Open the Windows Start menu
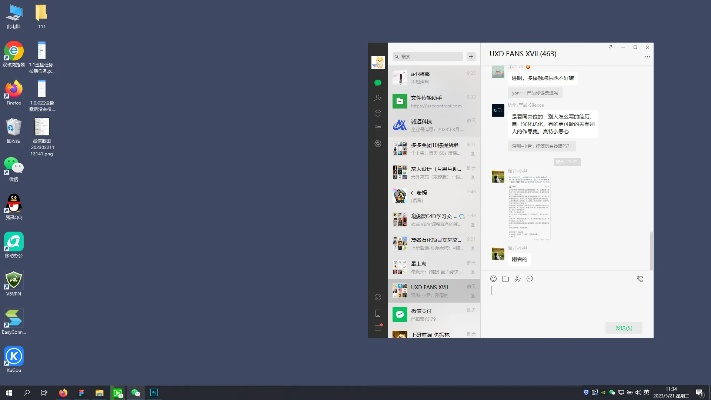 [9, 393]
